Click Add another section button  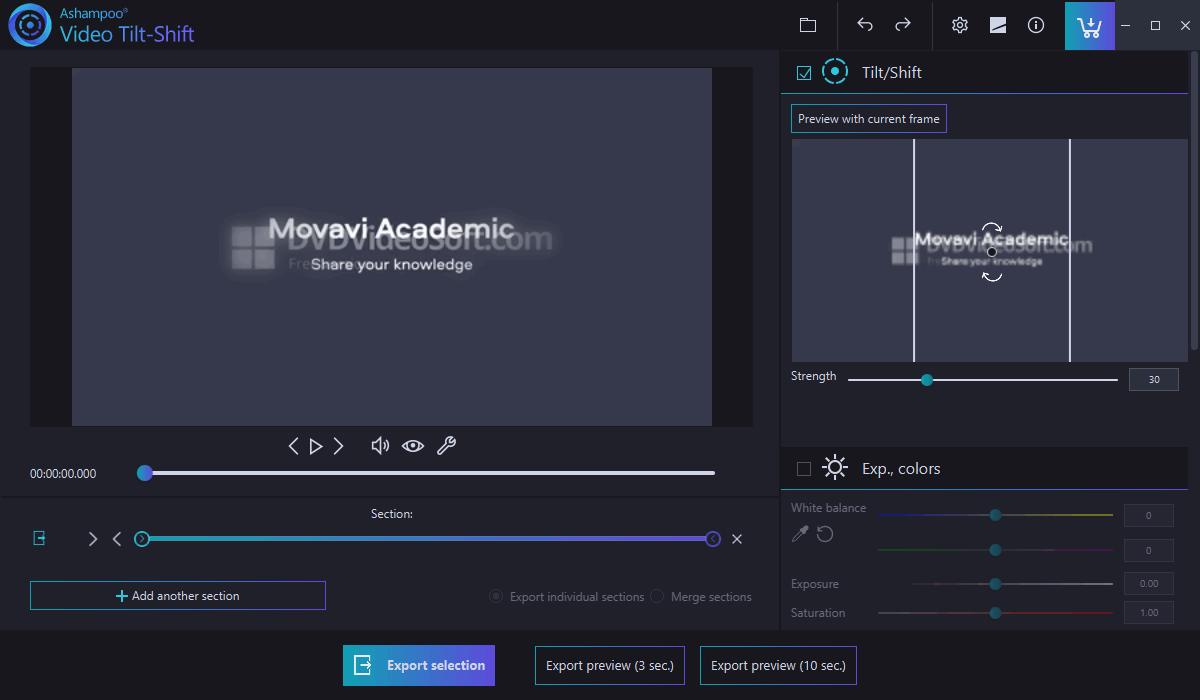pyautogui.click(x=178, y=596)
